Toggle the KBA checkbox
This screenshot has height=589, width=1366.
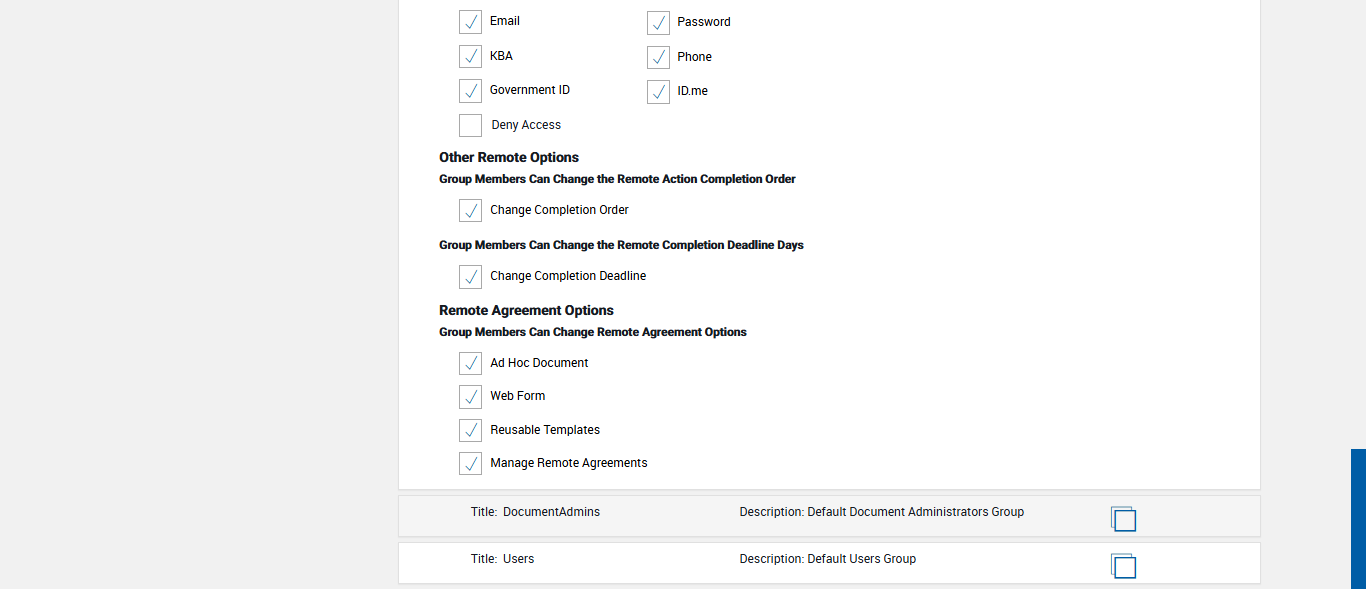tap(470, 57)
